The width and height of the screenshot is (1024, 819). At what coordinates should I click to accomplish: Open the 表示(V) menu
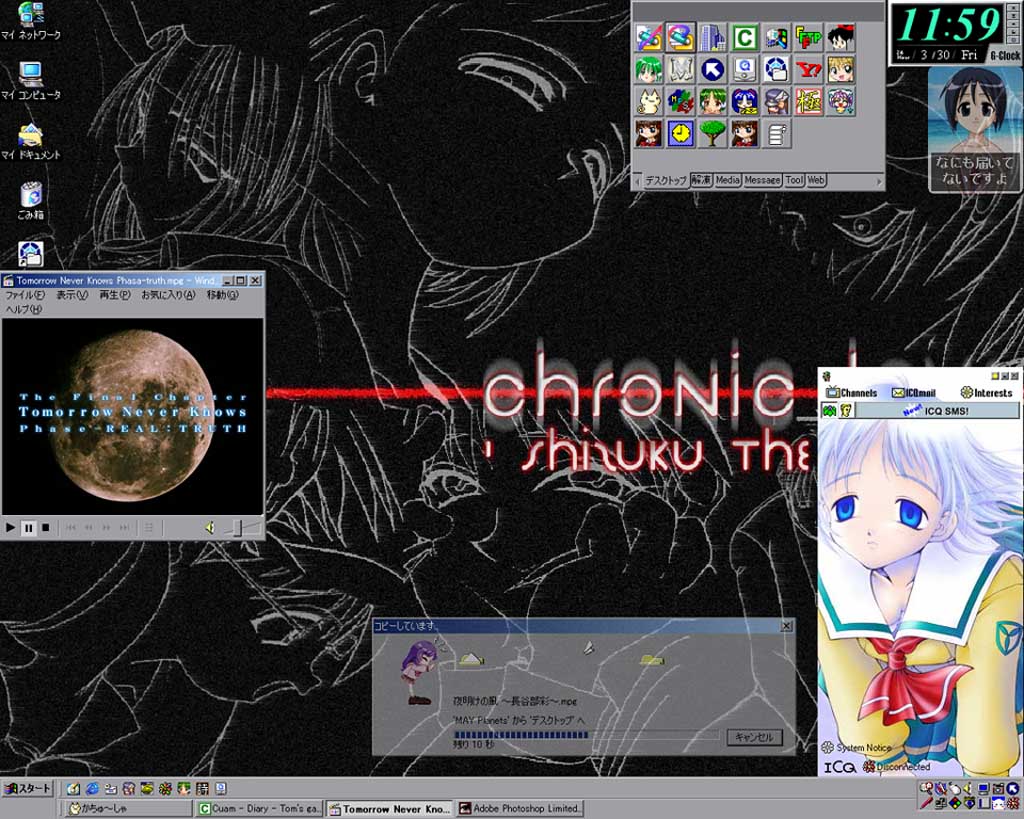click(x=71, y=295)
